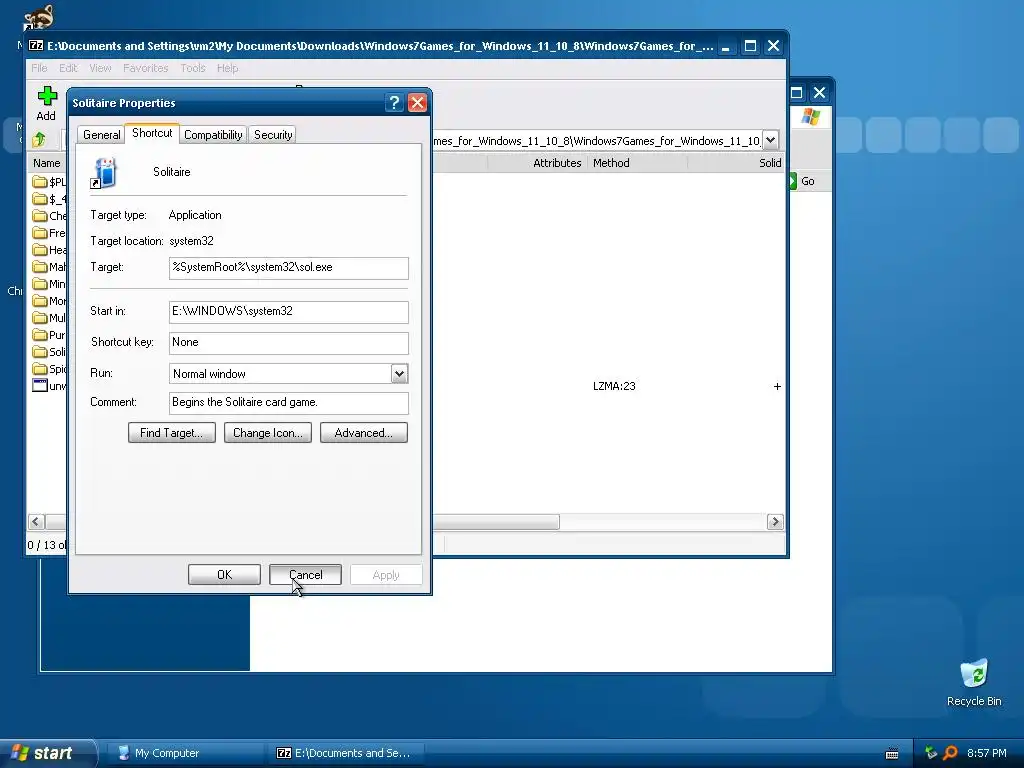1024x768 pixels.
Task: Click Cancel in Solitaire Properties
Action: click(x=306, y=575)
